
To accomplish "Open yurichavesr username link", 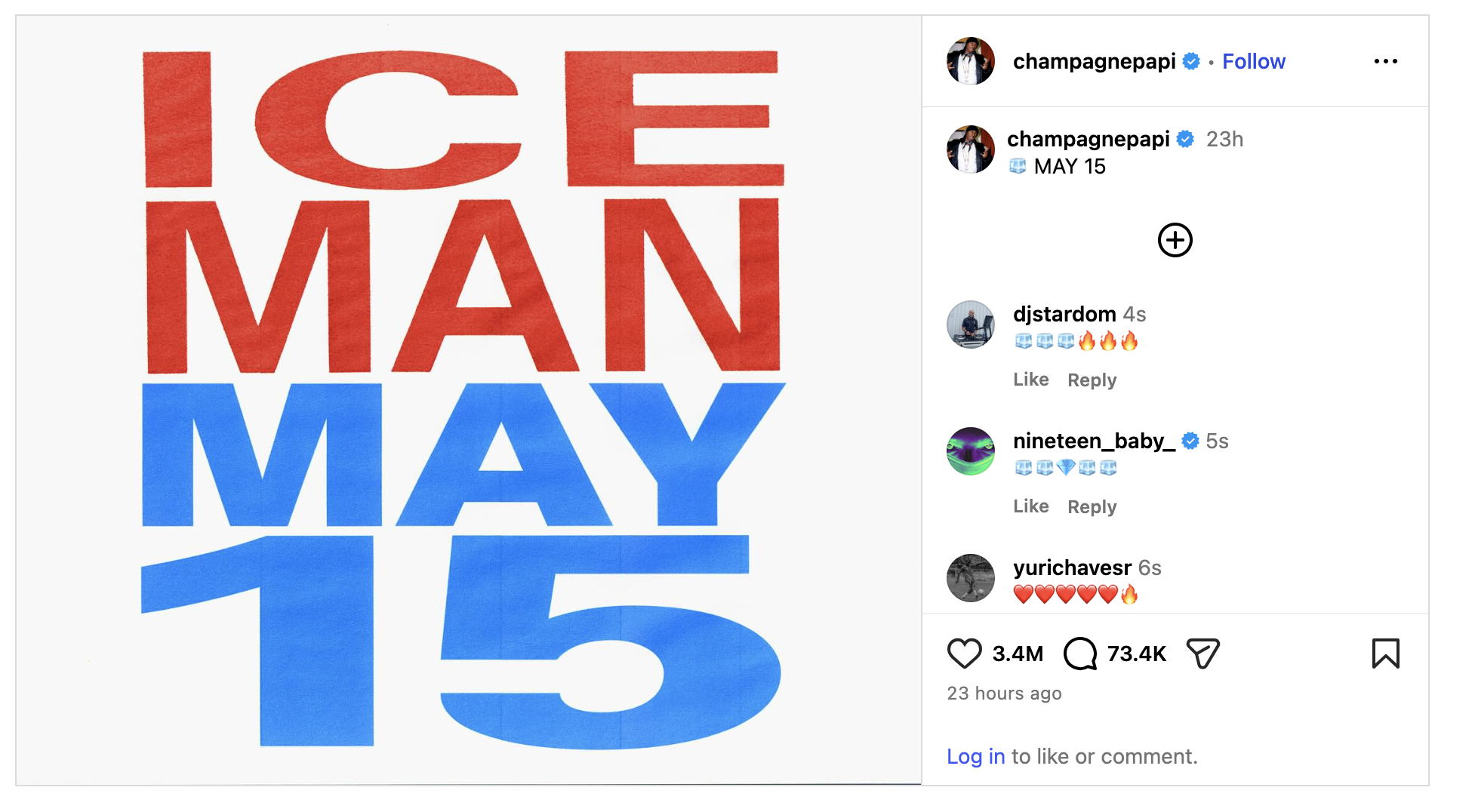I will click(1072, 567).
